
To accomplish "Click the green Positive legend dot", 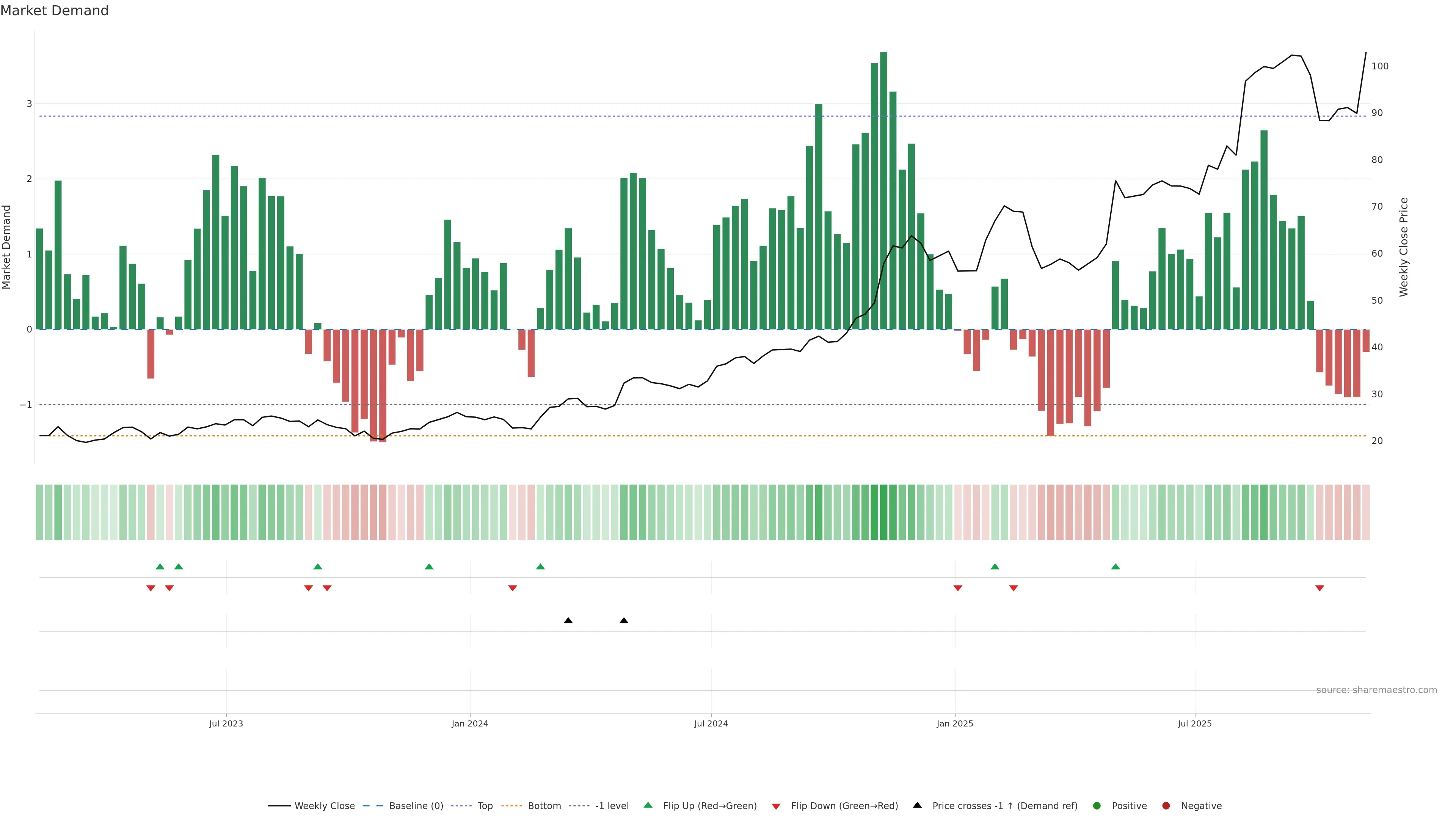I will [1097, 806].
